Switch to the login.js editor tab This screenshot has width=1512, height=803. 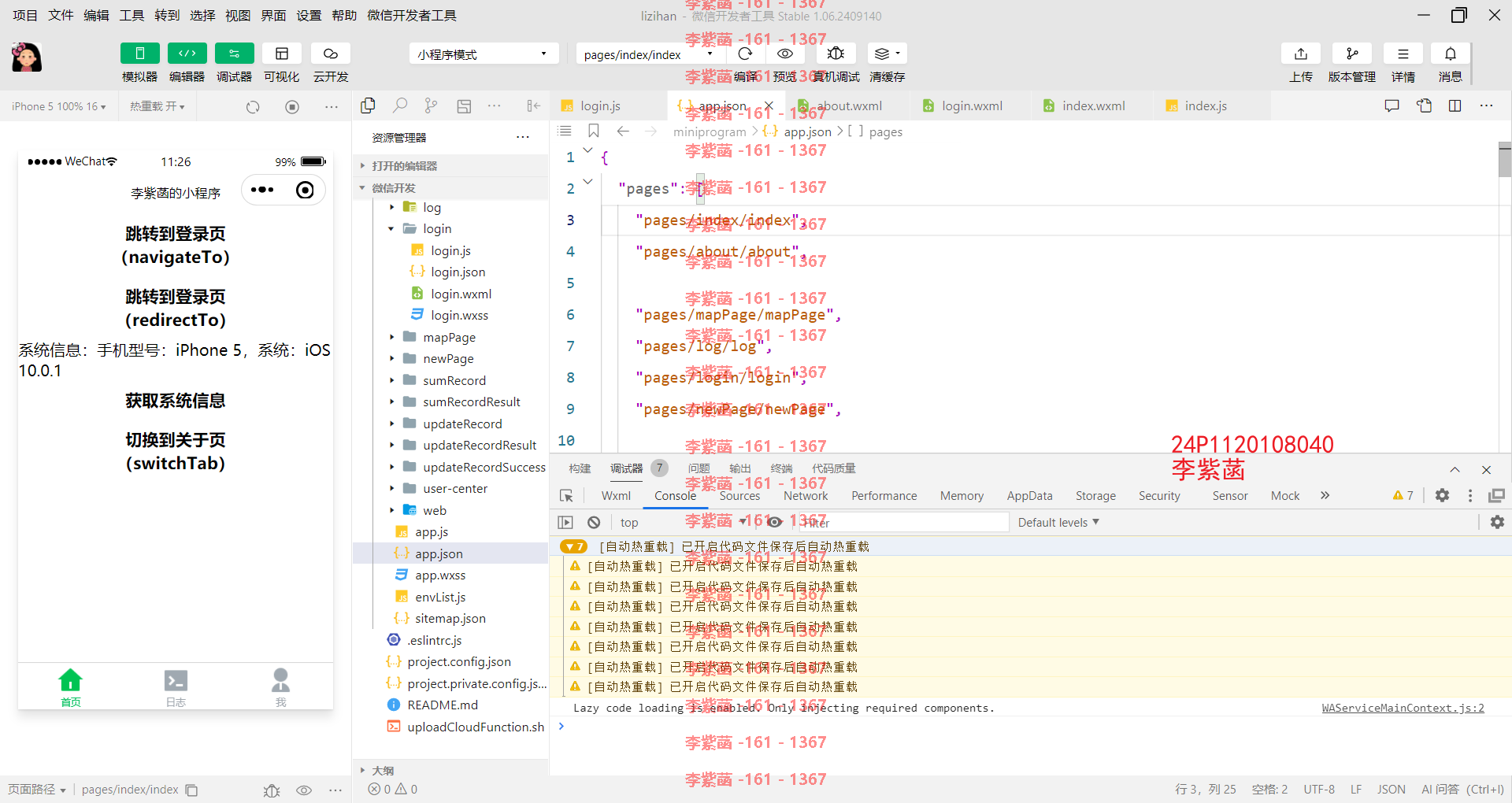[600, 106]
